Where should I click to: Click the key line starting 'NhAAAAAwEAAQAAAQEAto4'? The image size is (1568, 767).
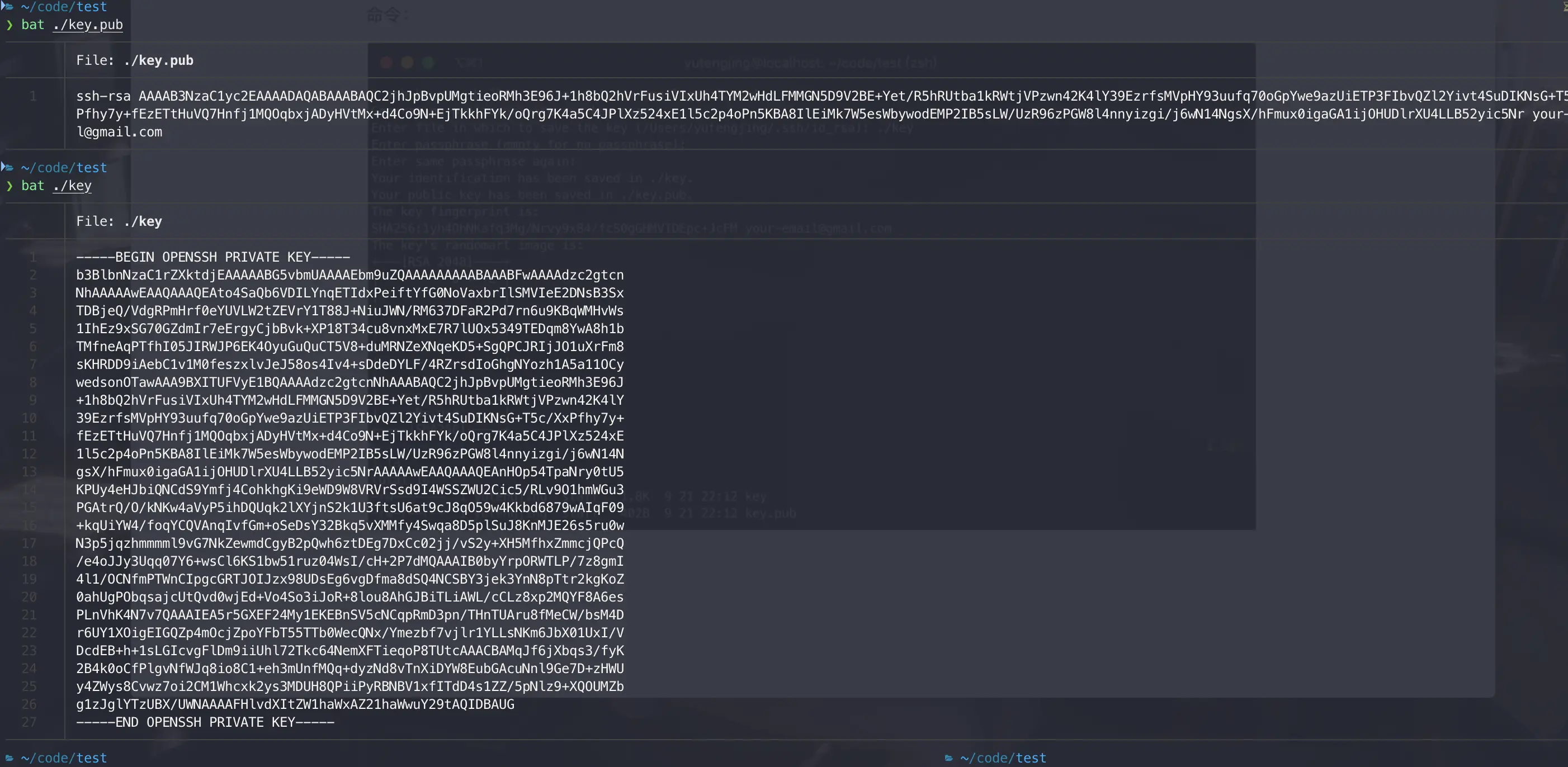350,293
